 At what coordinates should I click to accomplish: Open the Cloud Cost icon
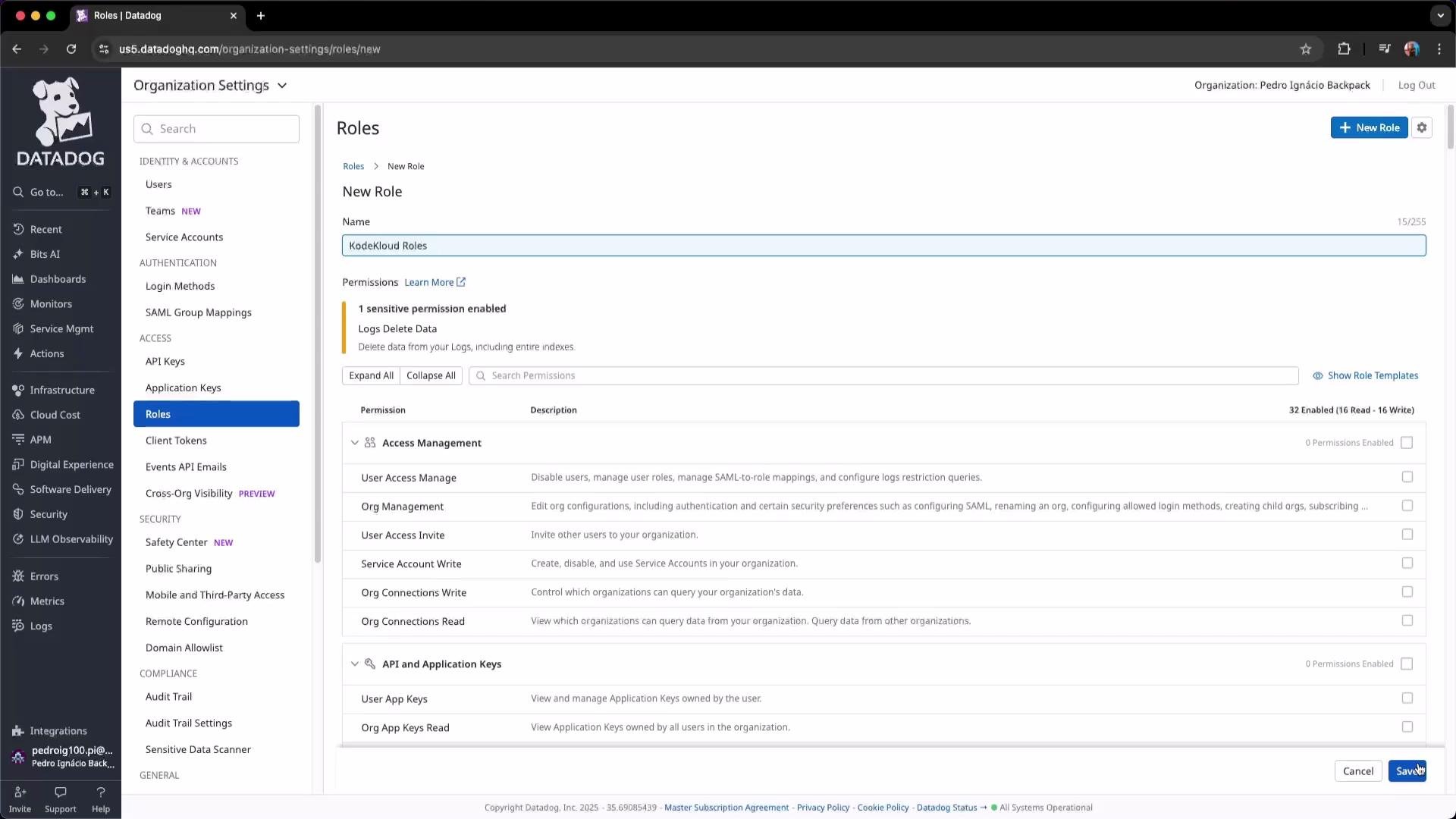coord(18,415)
